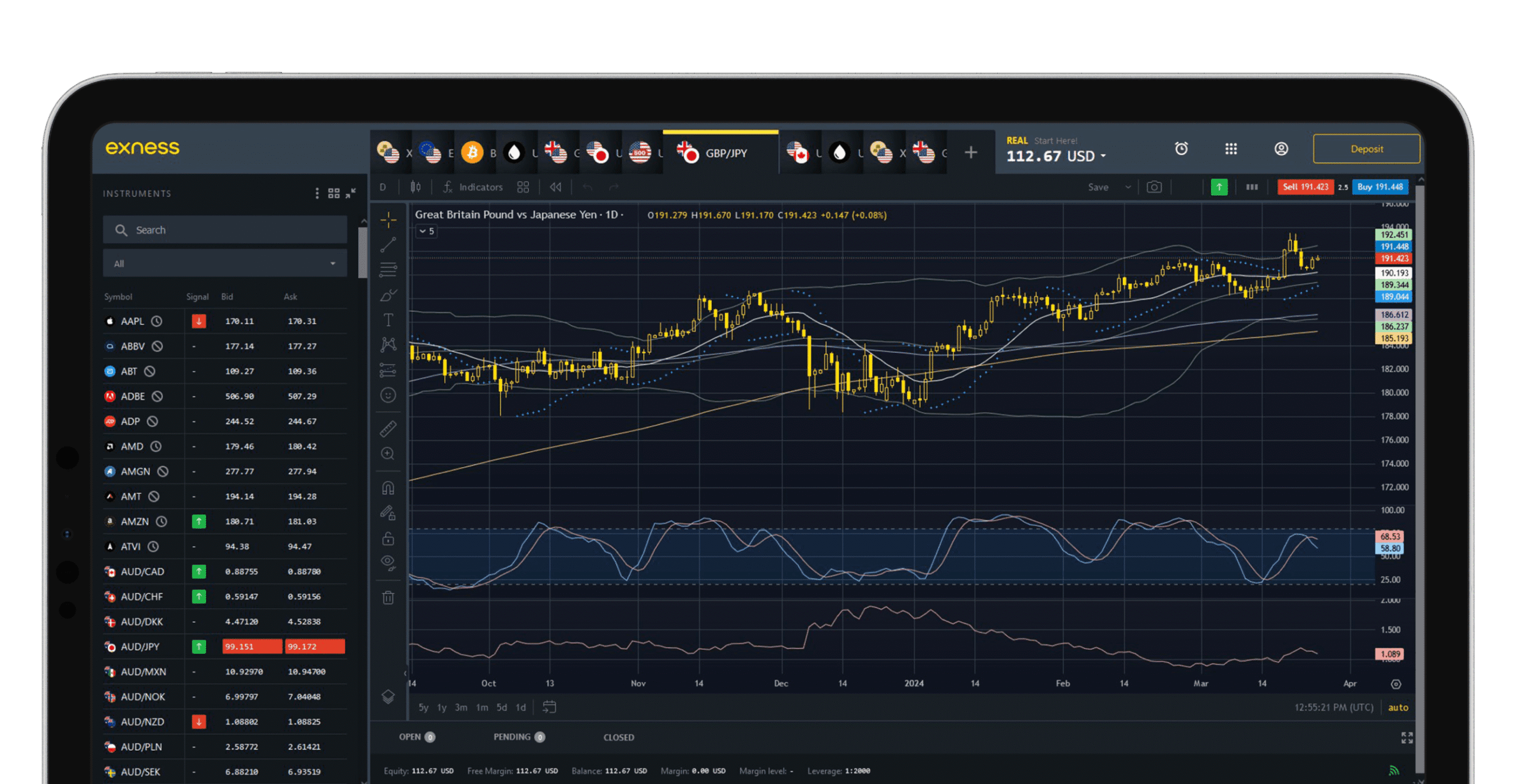Enable the magnet snapping tool
Screen dimensions: 1516x784
pos(388,489)
